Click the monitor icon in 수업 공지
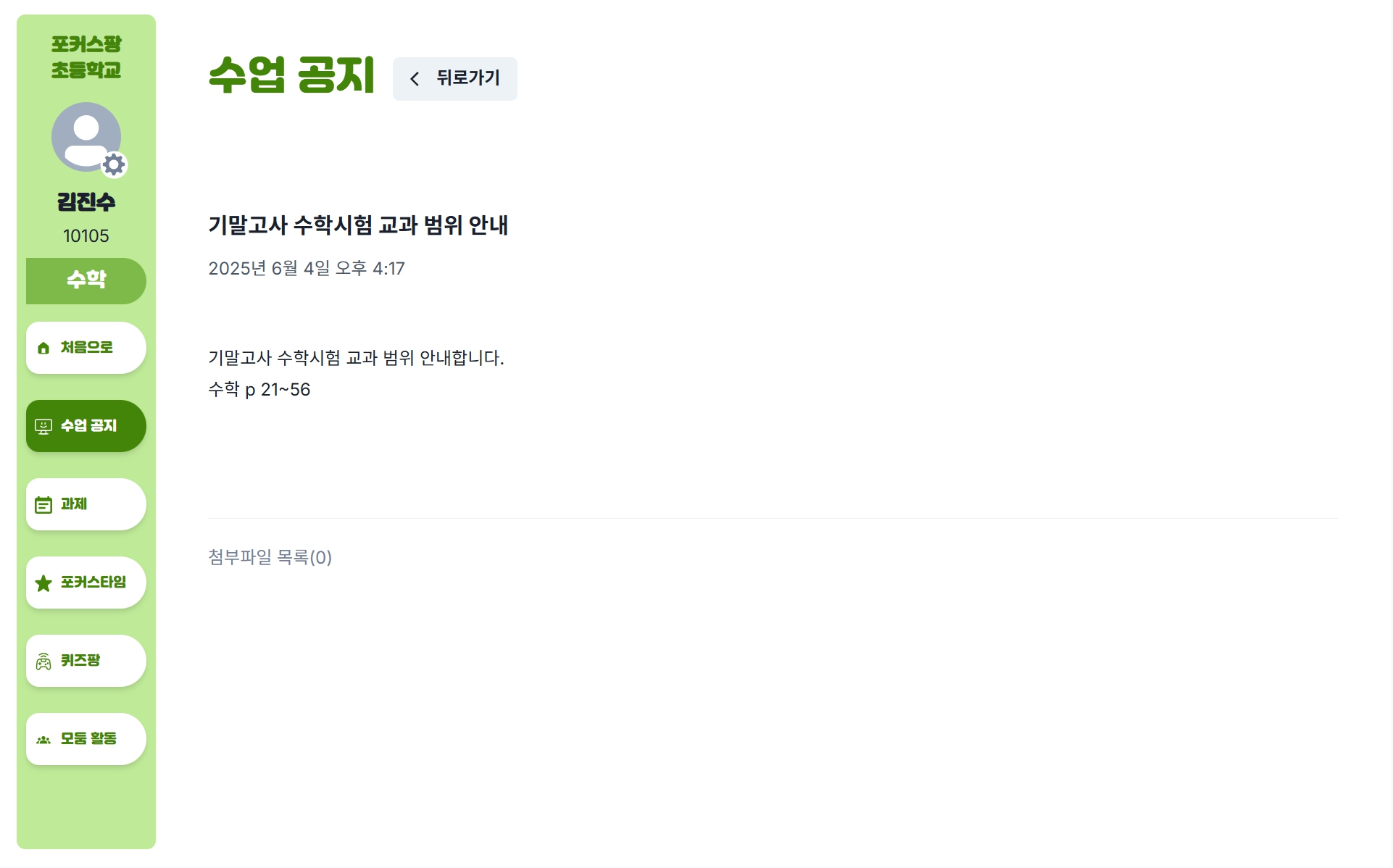 43,427
